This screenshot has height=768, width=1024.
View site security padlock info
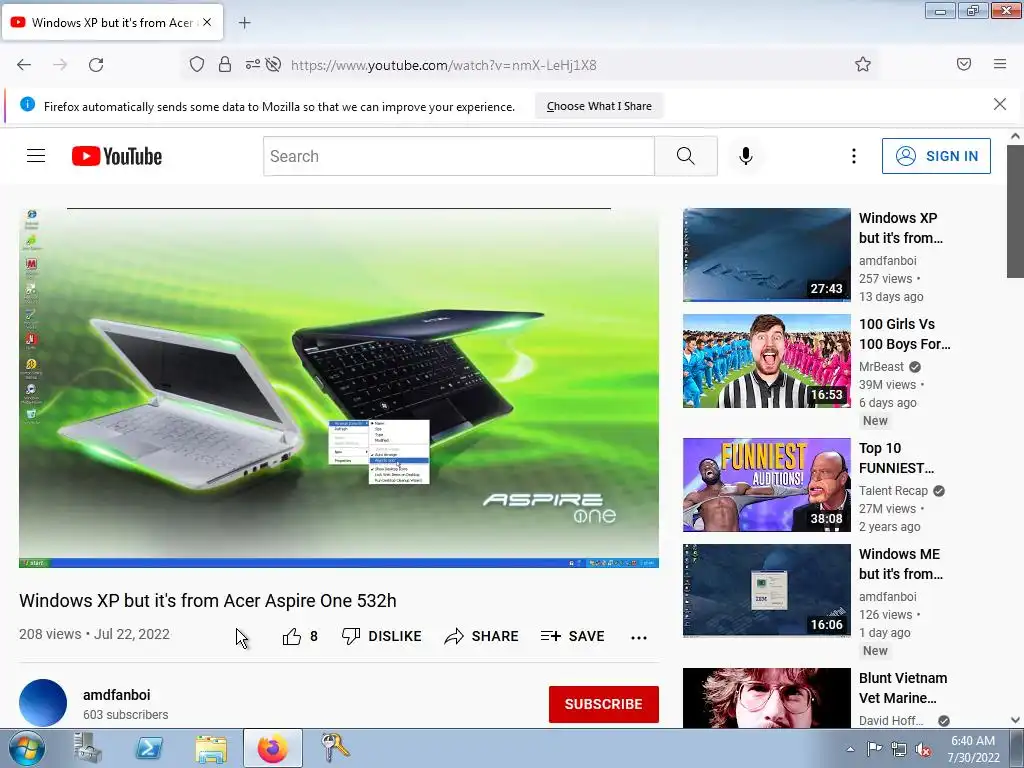[225, 65]
